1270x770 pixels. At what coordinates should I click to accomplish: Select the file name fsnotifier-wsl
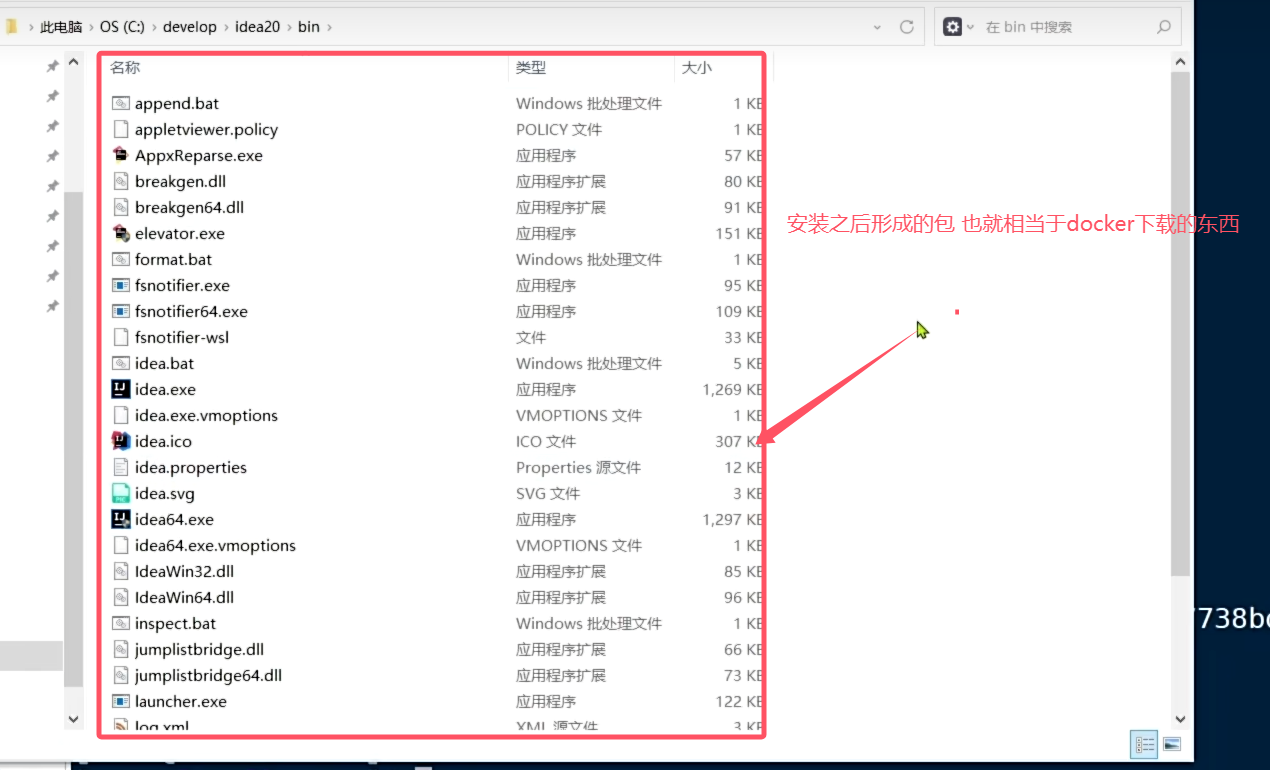pos(182,337)
